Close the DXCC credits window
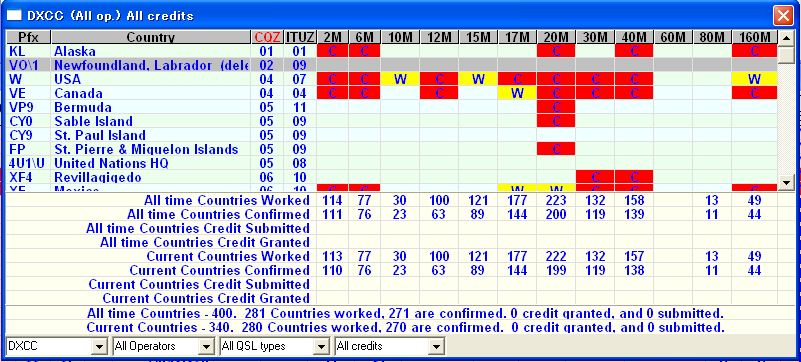 point(783,15)
